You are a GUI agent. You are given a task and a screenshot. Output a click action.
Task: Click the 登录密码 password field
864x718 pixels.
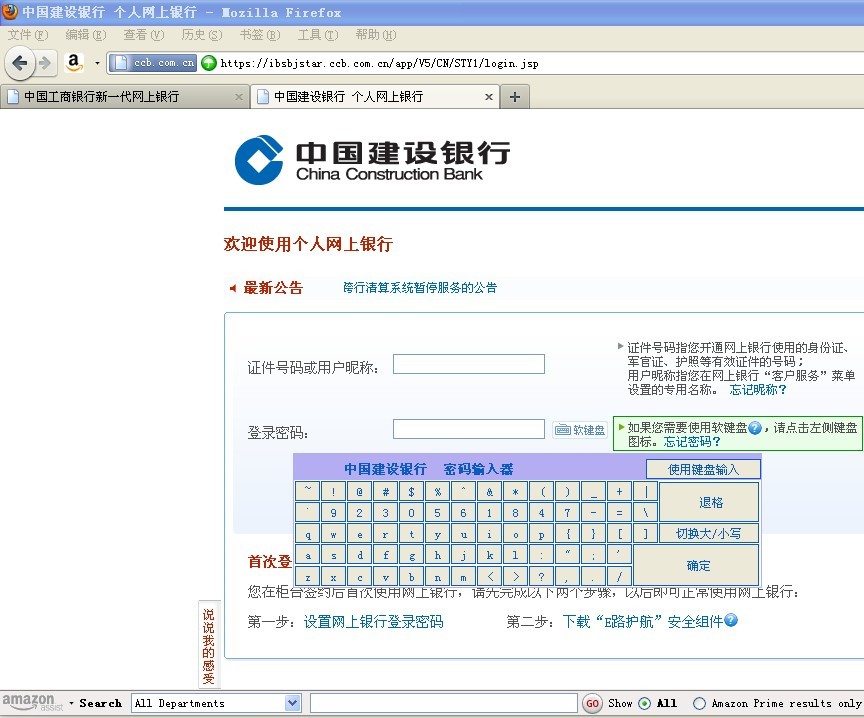pyautogui.click(x=469, y=429)
